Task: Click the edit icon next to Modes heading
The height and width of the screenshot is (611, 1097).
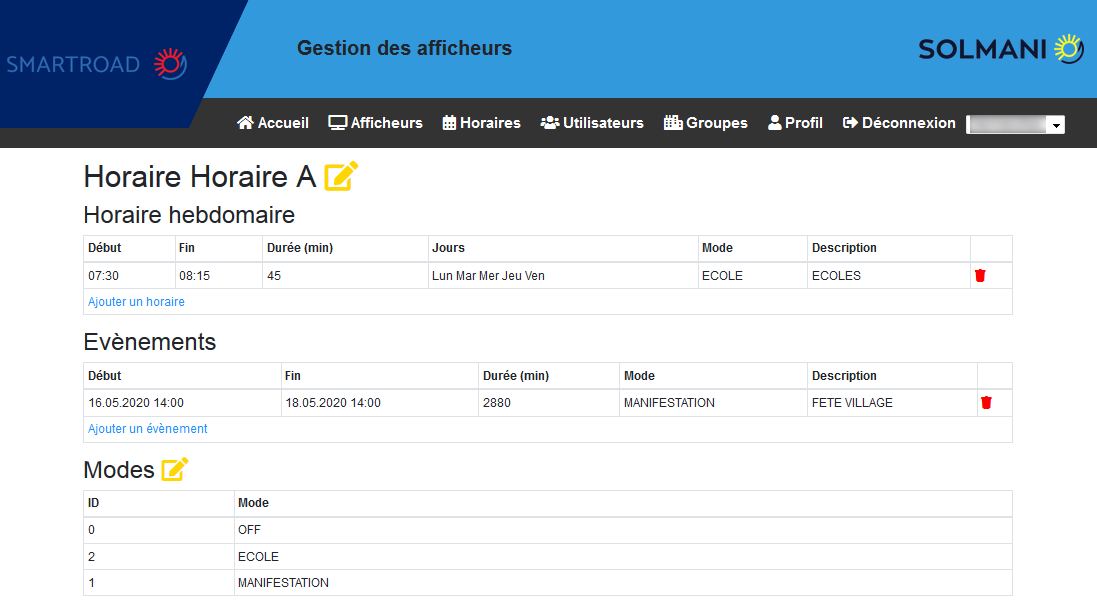Action: coord(175,469)
